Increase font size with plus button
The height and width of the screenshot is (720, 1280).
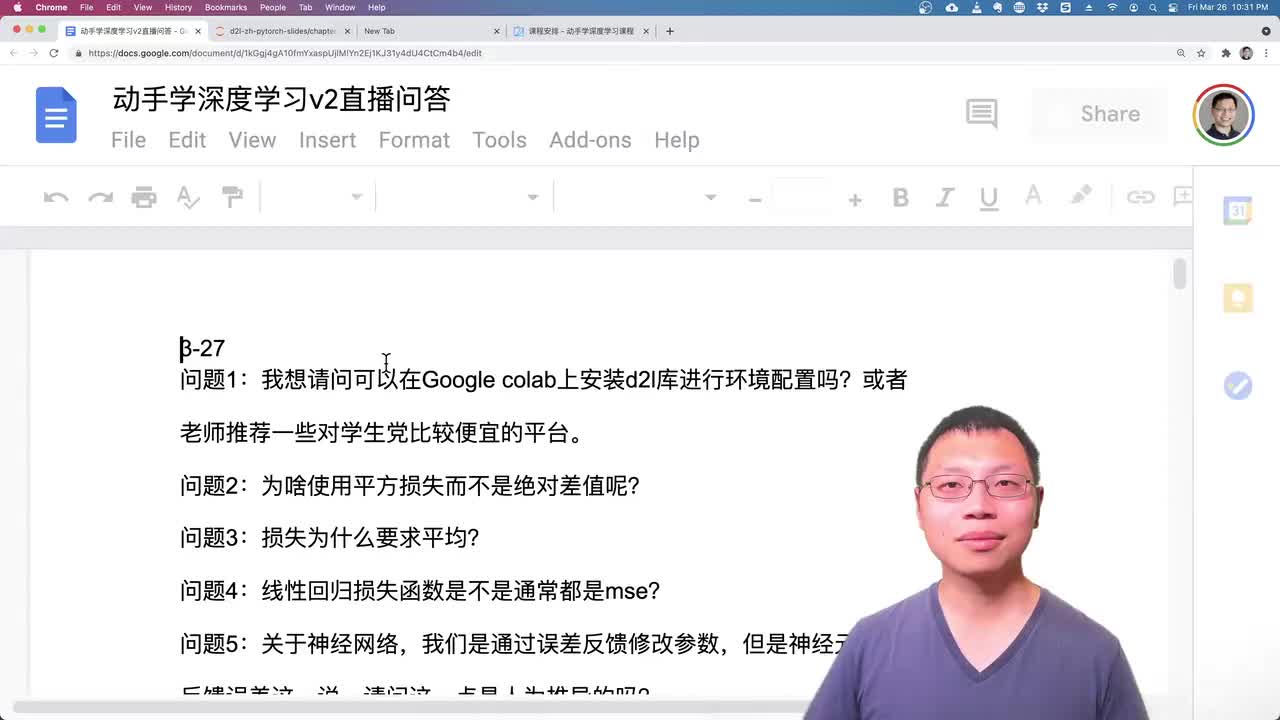pos(855,199)
